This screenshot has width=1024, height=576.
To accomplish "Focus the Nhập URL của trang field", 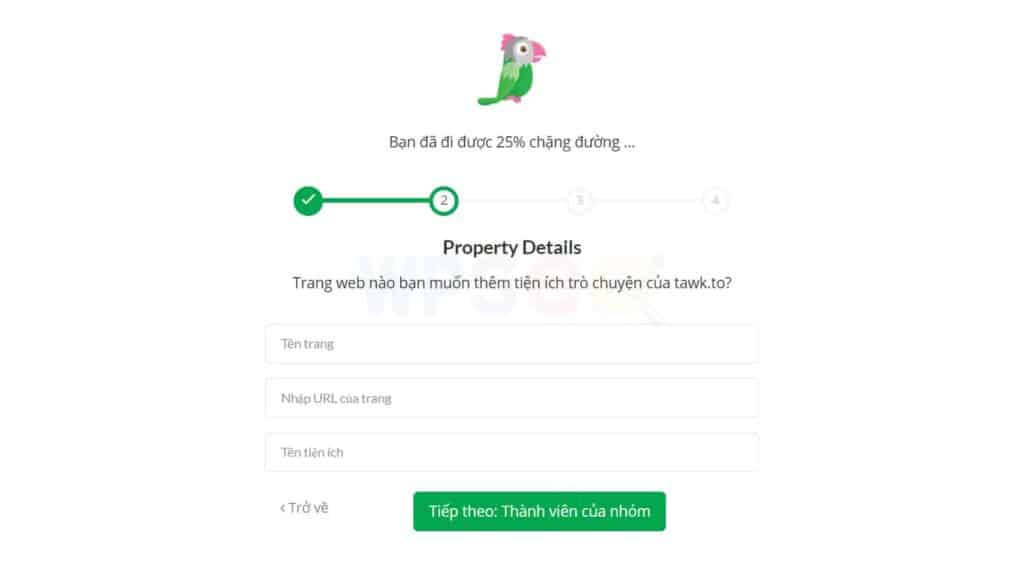I will (x=512, y=398).
